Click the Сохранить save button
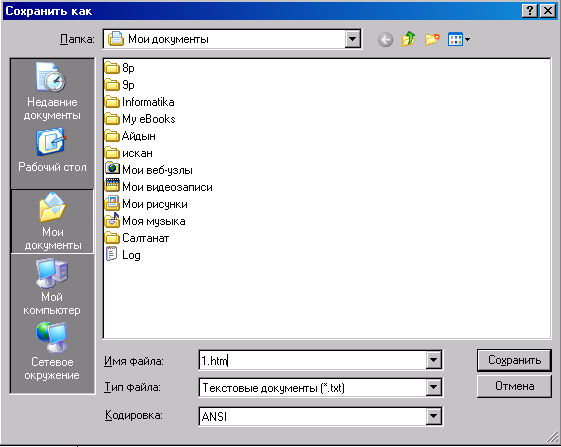This screenshot has height=447, width=561. pos(514,360)
